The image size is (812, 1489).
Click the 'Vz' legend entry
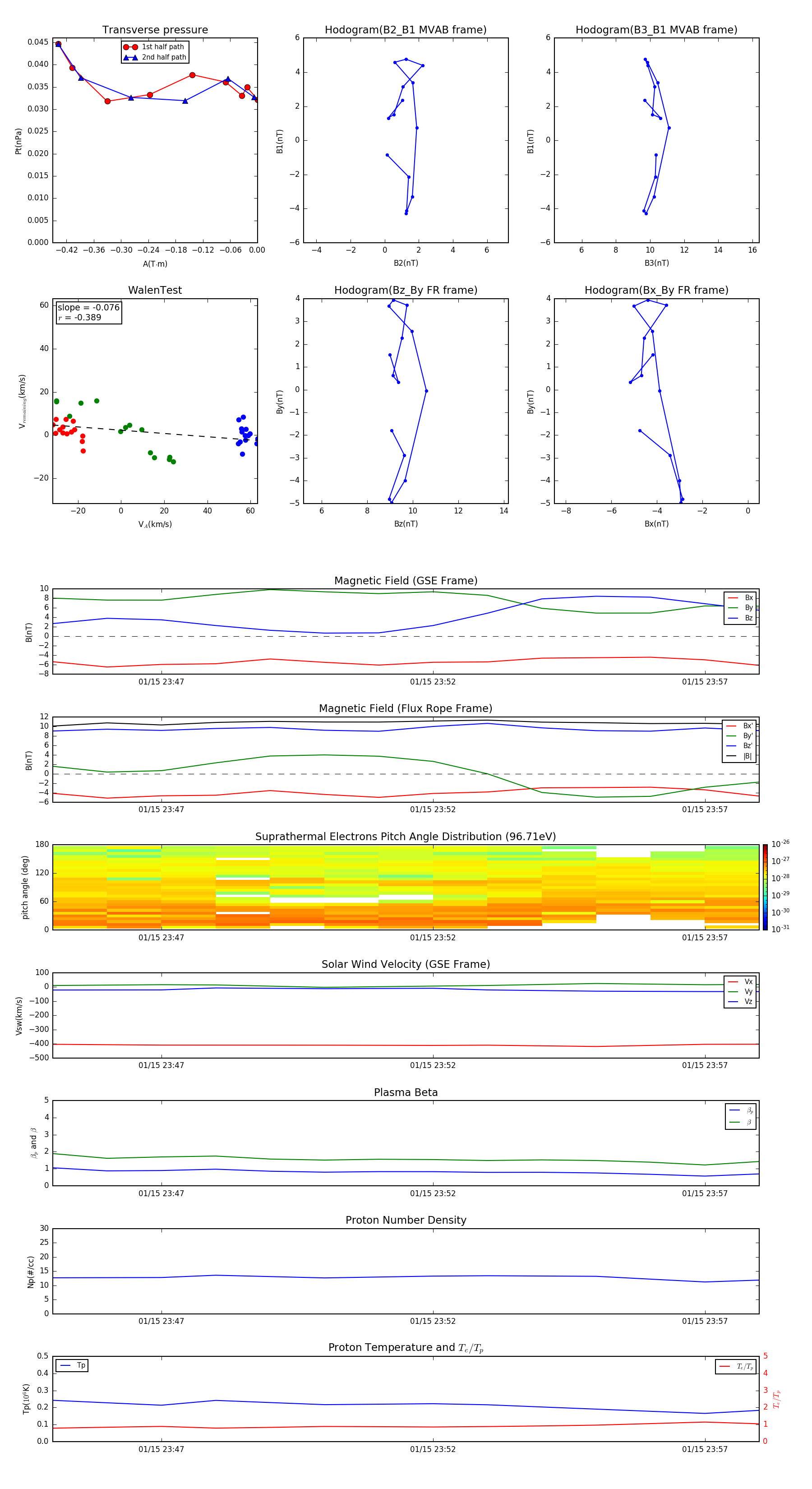740,1001
